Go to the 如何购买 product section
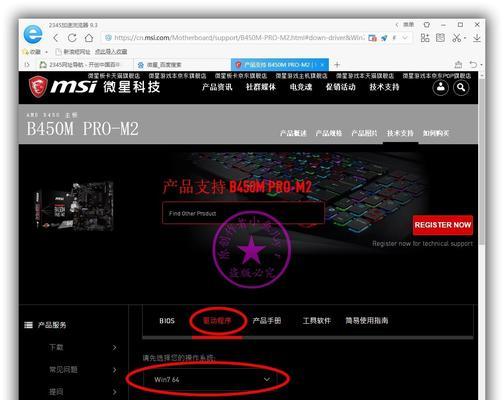Screen dimensions: 504x400 click(436, 133)
